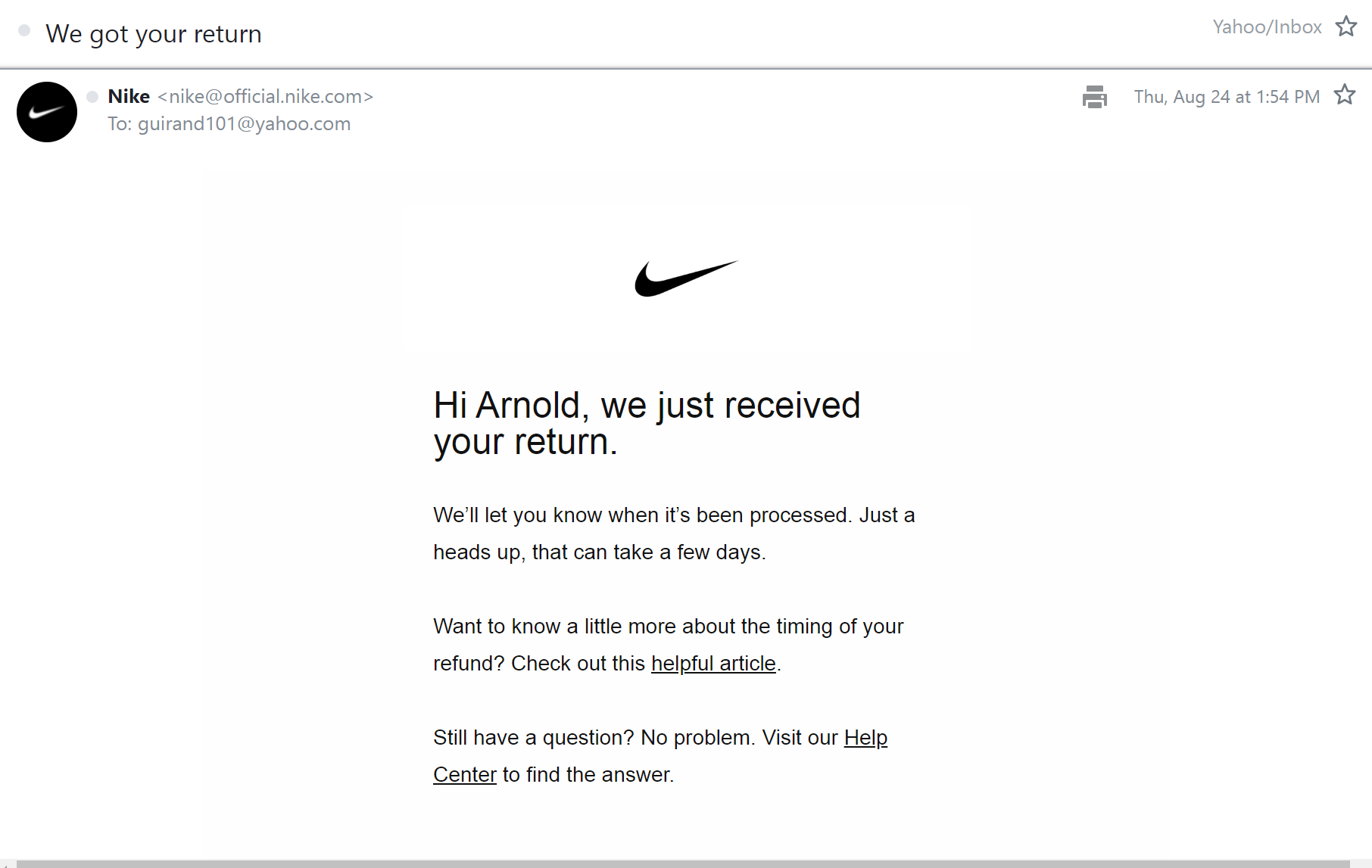Star the Nike message beside the date

1344,95
